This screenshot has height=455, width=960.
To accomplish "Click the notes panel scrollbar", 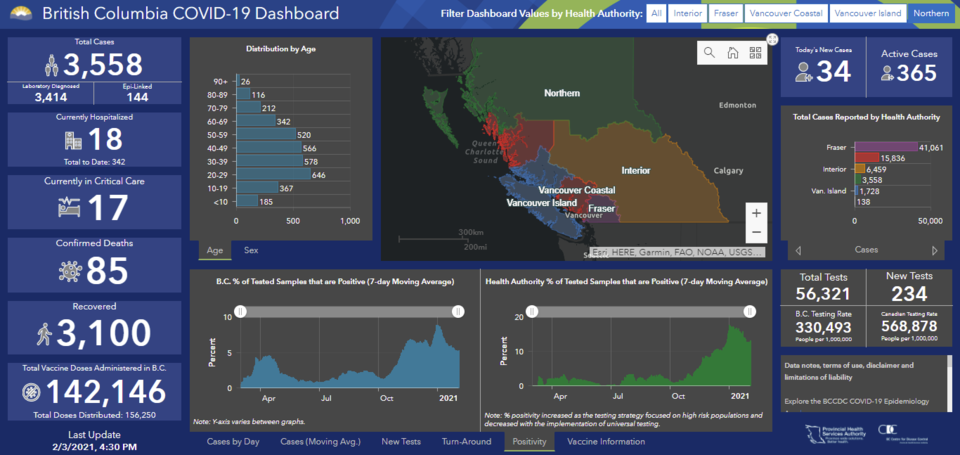I will point(950,383).
